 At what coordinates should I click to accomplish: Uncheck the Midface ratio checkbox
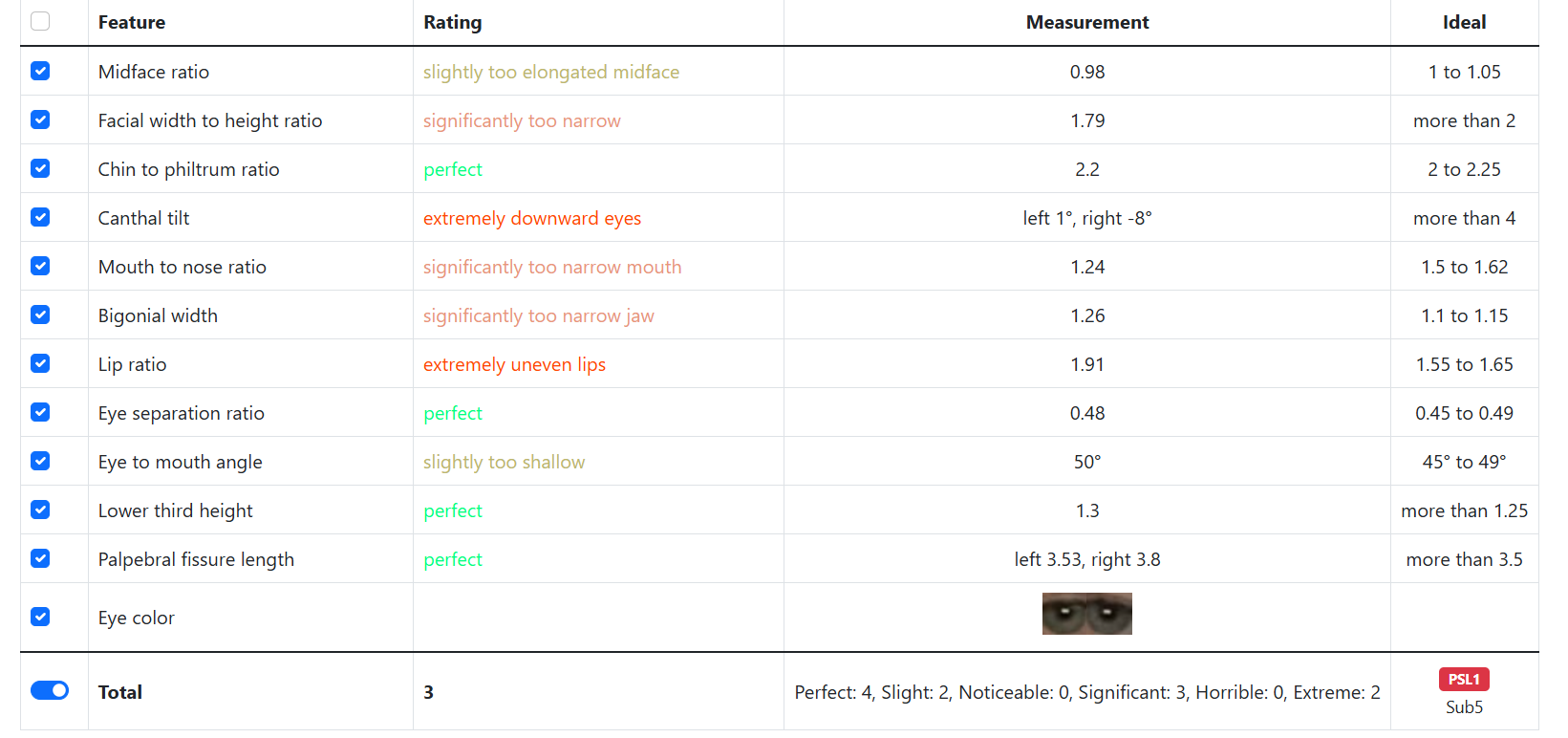coord(40,71)
